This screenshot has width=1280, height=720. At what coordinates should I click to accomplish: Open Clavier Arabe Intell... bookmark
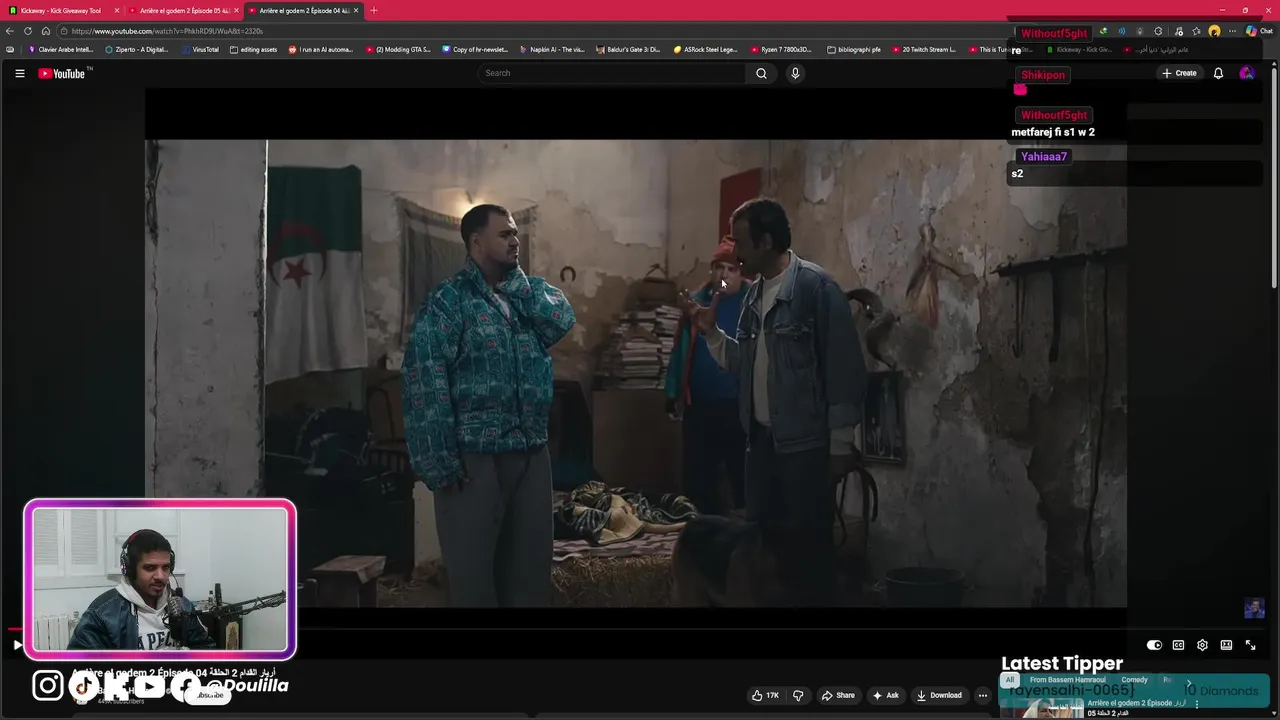point(62,49)
